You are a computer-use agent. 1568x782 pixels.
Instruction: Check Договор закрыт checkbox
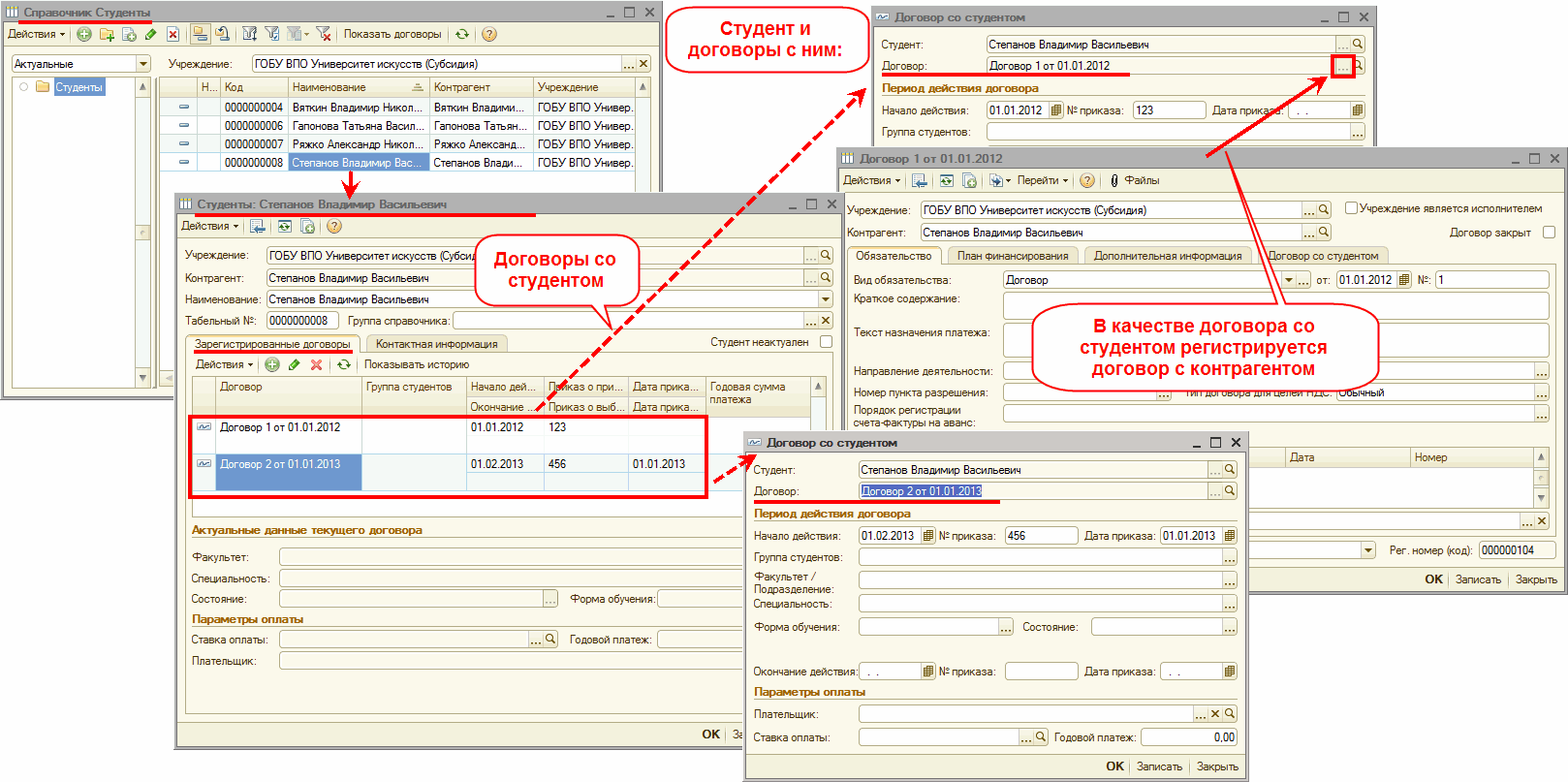(1549, 233)
